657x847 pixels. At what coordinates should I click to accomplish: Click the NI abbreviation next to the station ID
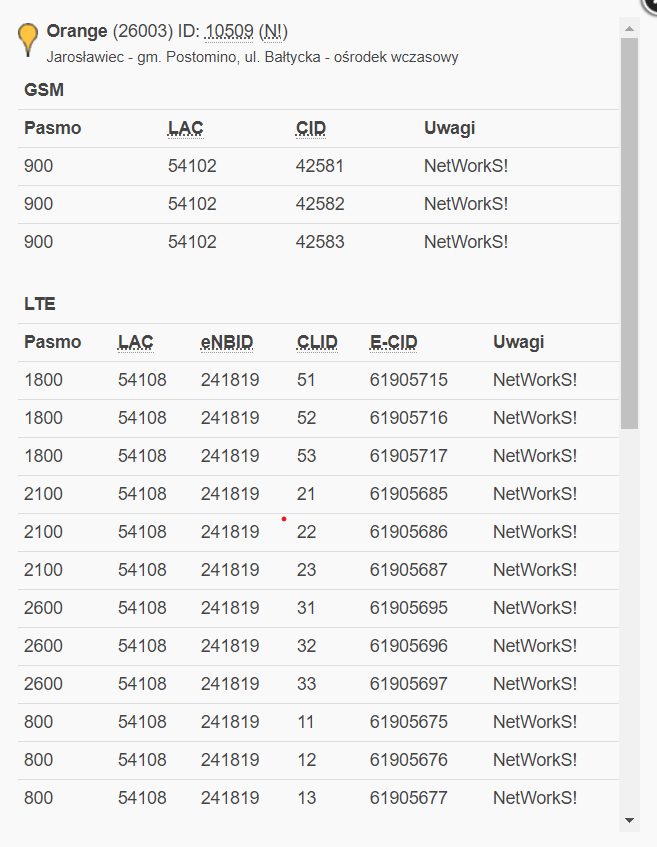click(x=271, y=31)
